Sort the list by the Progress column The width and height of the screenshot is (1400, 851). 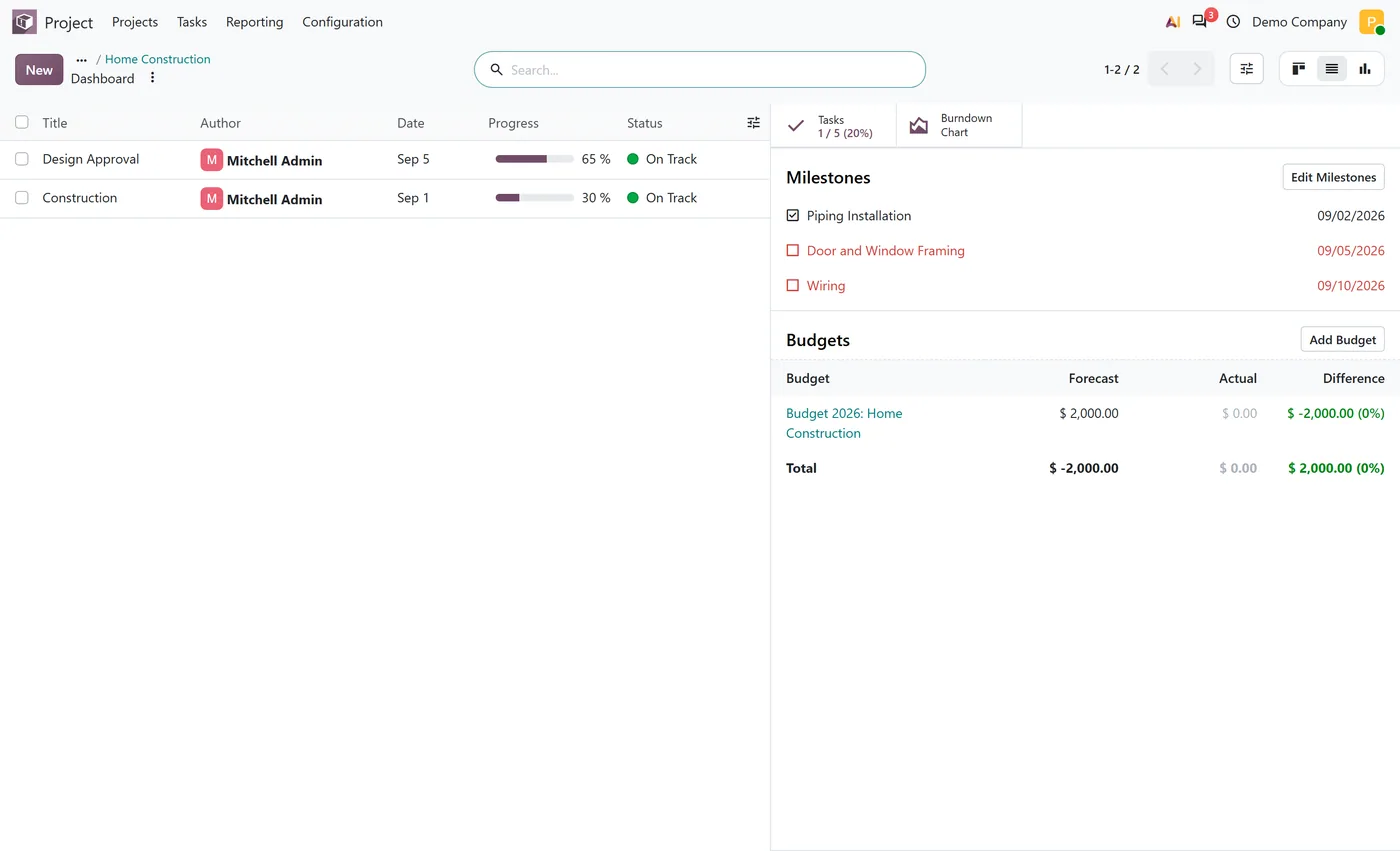coord(513,123)
